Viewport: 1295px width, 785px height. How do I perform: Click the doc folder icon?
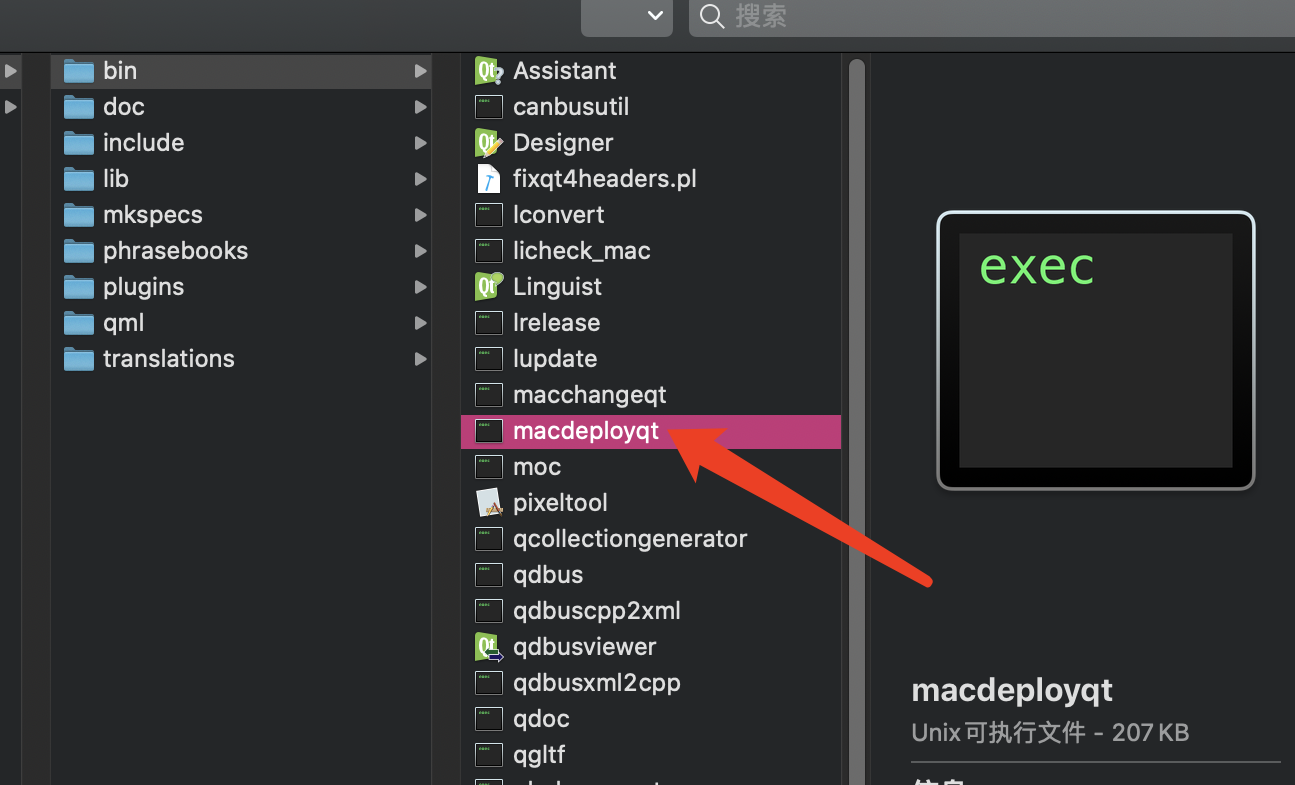pyautogui.click(x=78, y=107)
